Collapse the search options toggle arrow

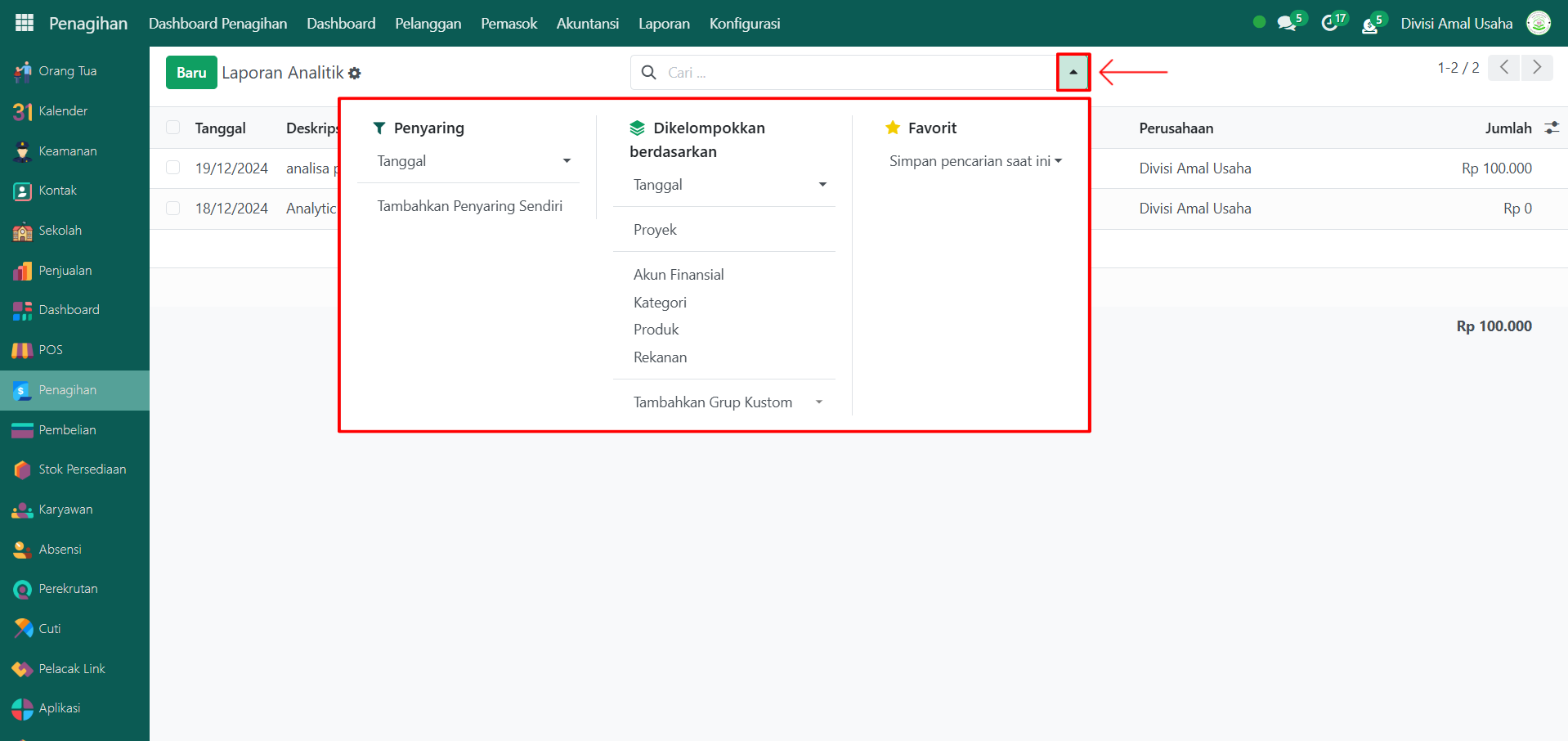pyautogui.click(x=1073, y=73)
